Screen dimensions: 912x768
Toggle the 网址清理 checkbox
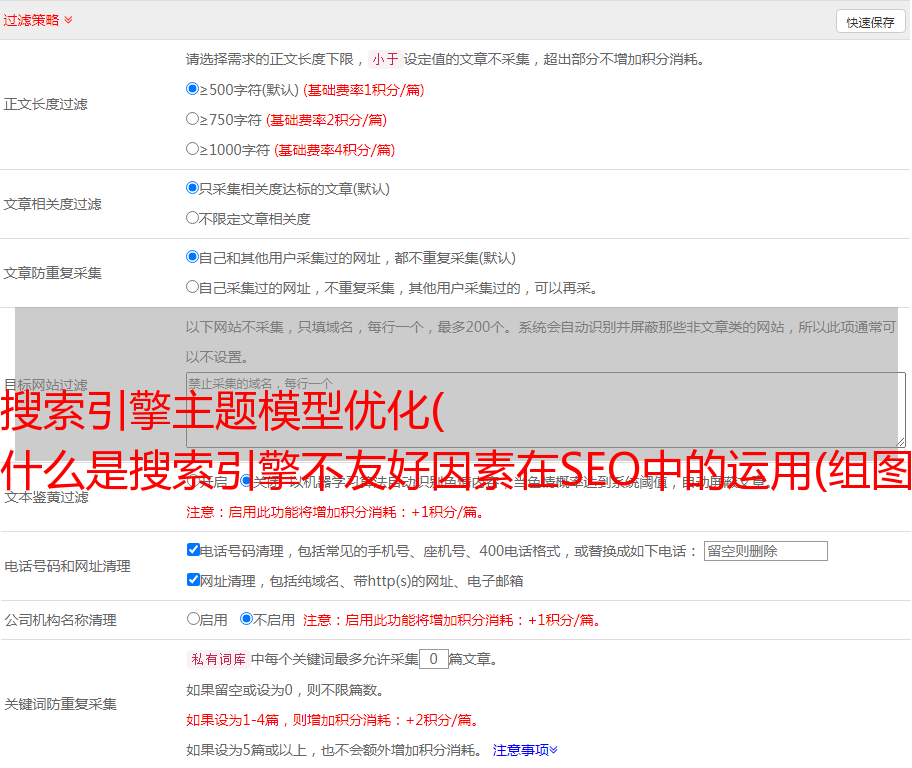pos(193,580)
